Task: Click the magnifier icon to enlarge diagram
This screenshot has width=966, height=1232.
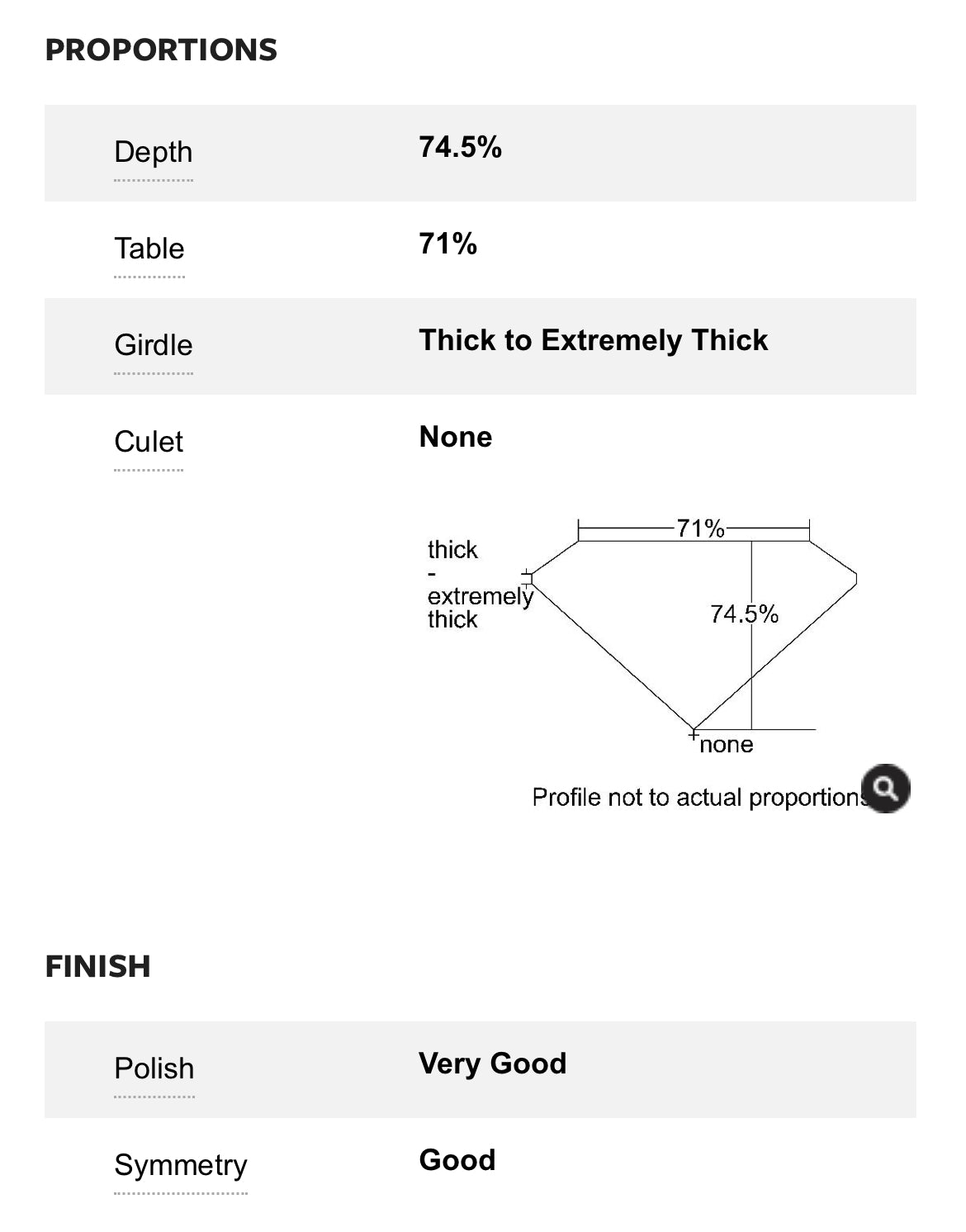Action: 885,789
